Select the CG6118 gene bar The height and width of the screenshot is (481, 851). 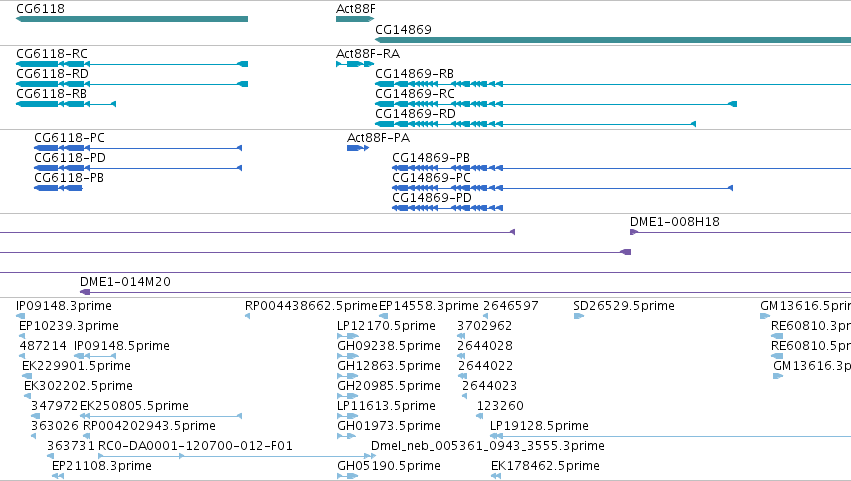click(x=132, y=19)
